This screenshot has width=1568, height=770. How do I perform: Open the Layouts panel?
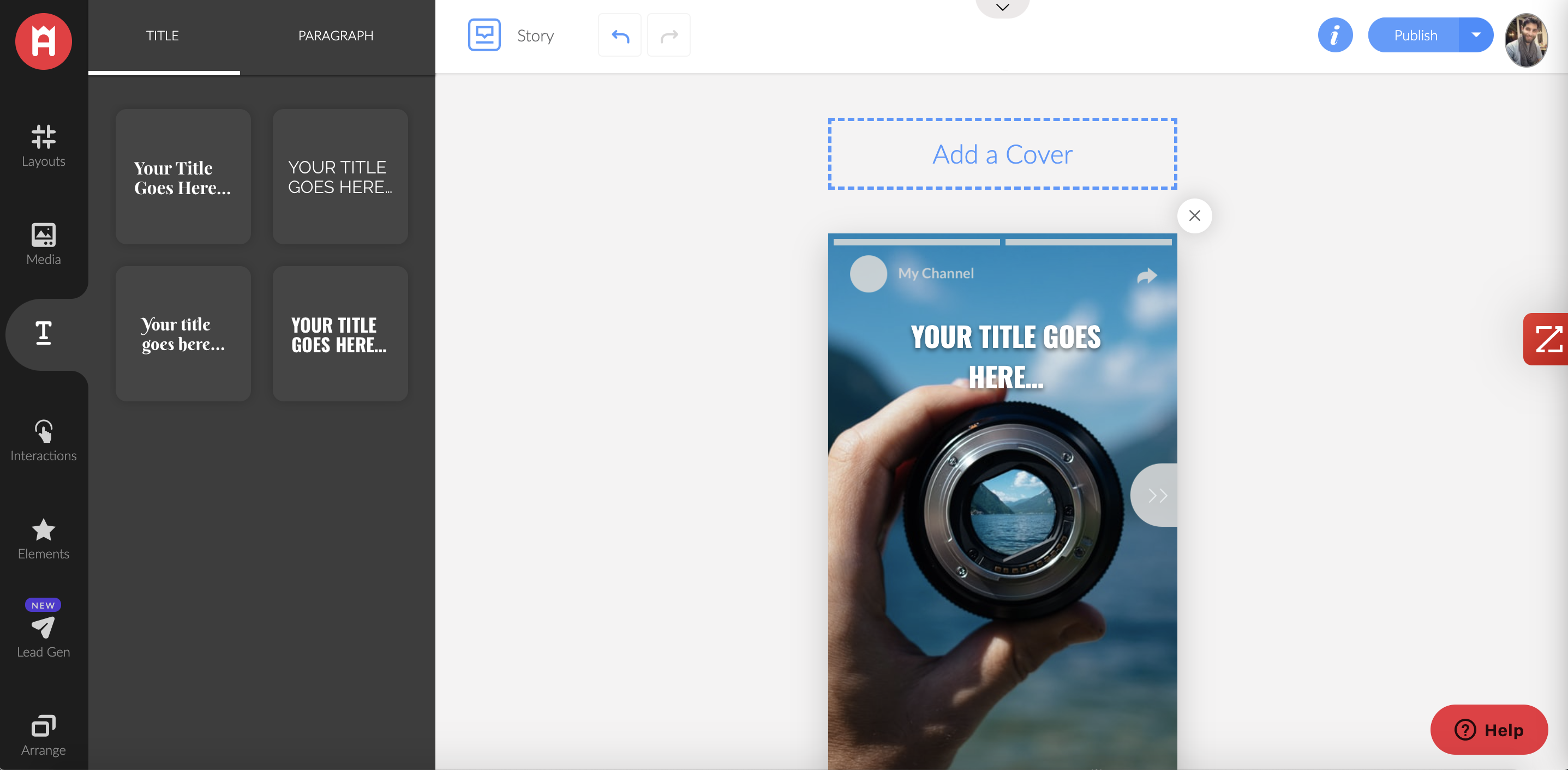(43, 146)
